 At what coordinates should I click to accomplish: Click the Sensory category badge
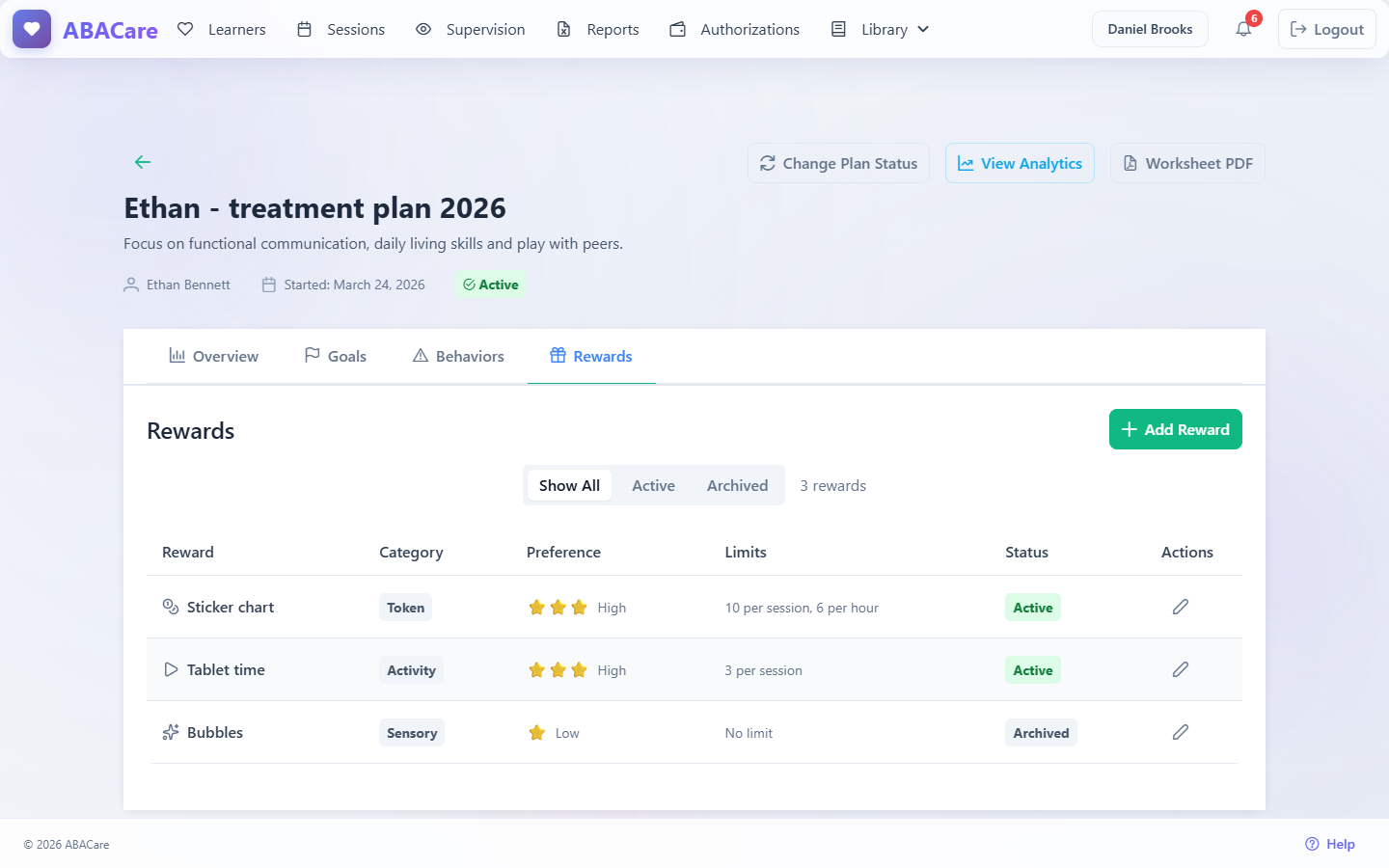coord(412,733)
